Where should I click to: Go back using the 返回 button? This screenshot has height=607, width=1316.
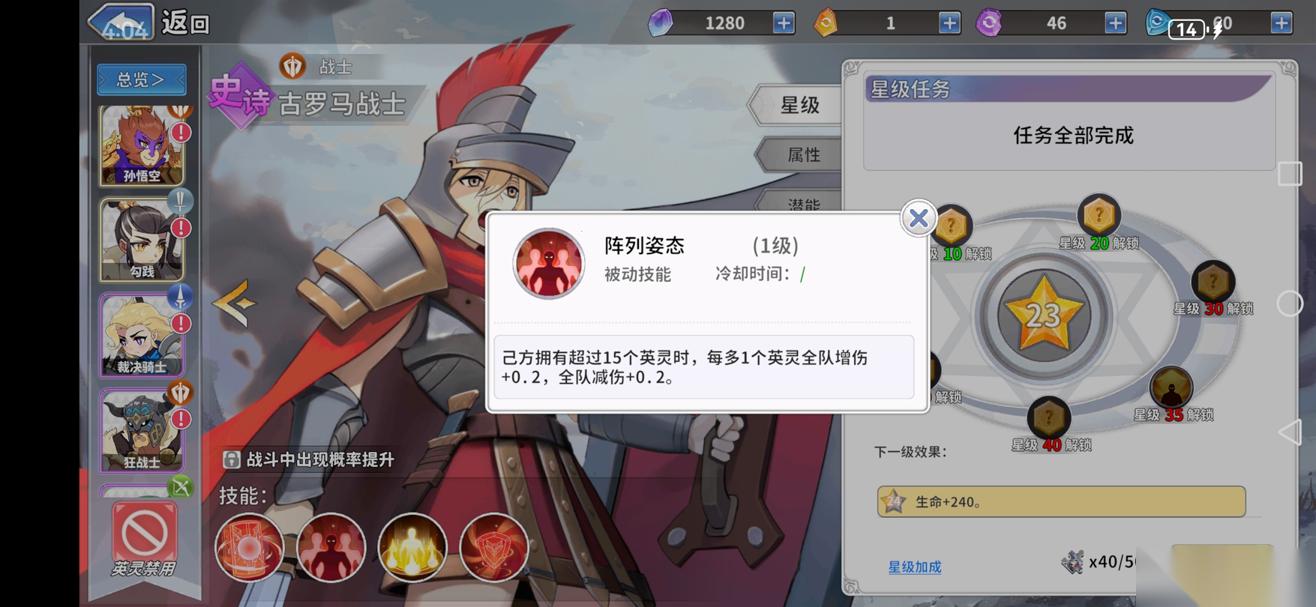[149, 22]
